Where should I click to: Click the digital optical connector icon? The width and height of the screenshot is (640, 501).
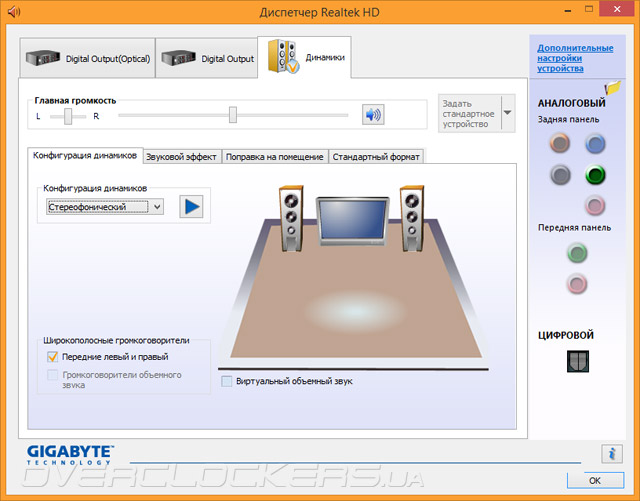(x=578, y=361)
